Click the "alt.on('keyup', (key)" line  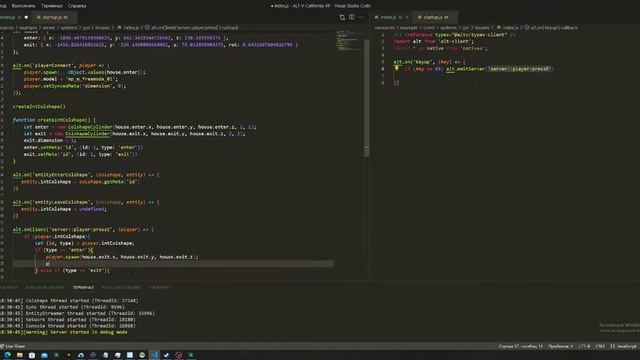429,62
